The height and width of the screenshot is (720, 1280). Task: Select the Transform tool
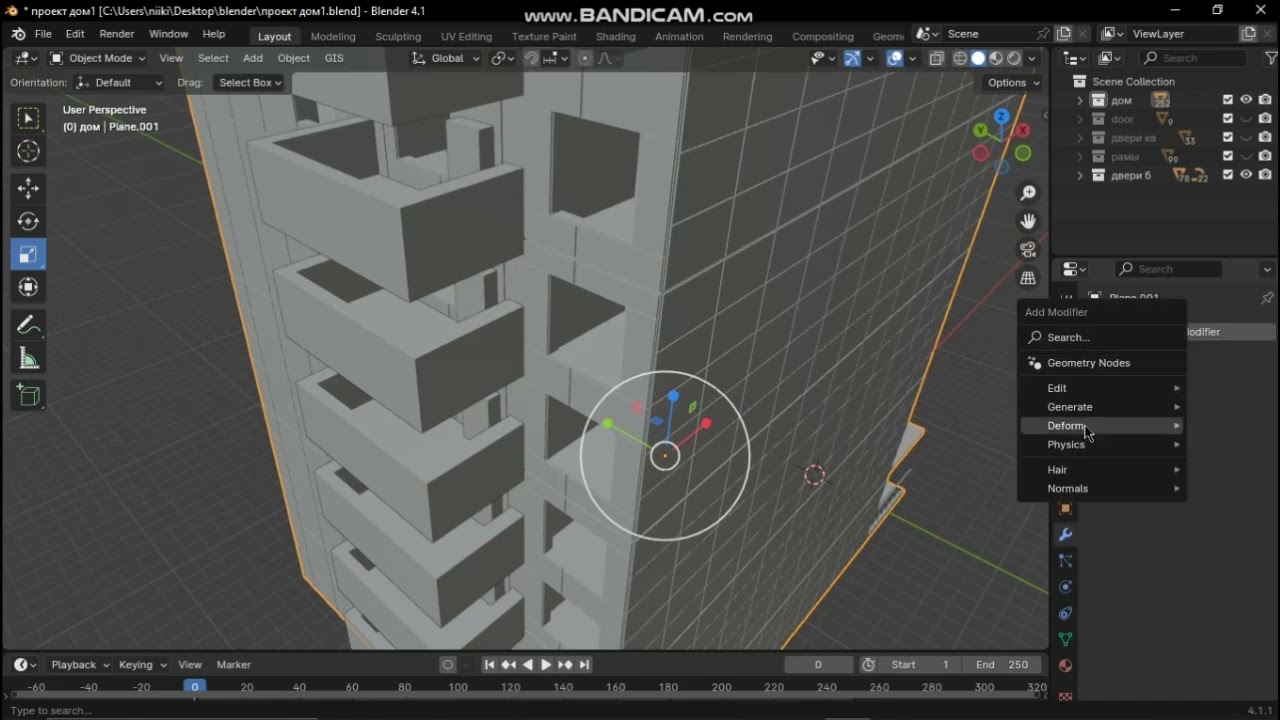point(28,287)
